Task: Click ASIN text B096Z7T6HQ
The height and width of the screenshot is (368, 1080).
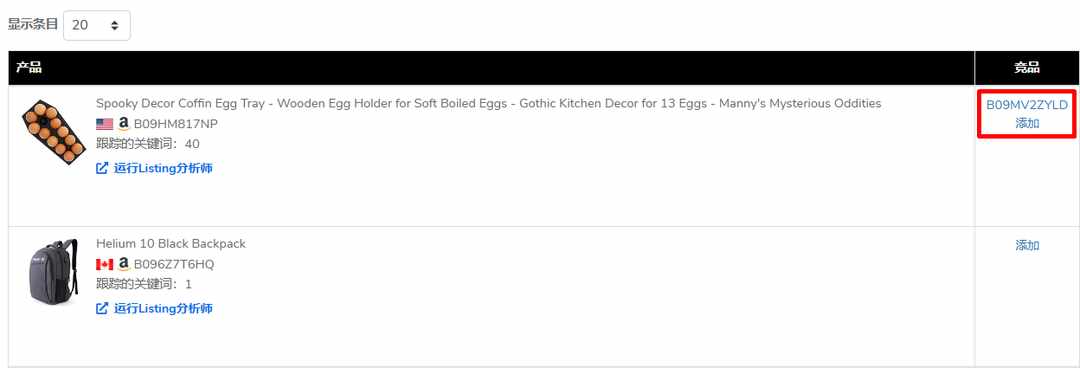Action: (x=174, y=265)
